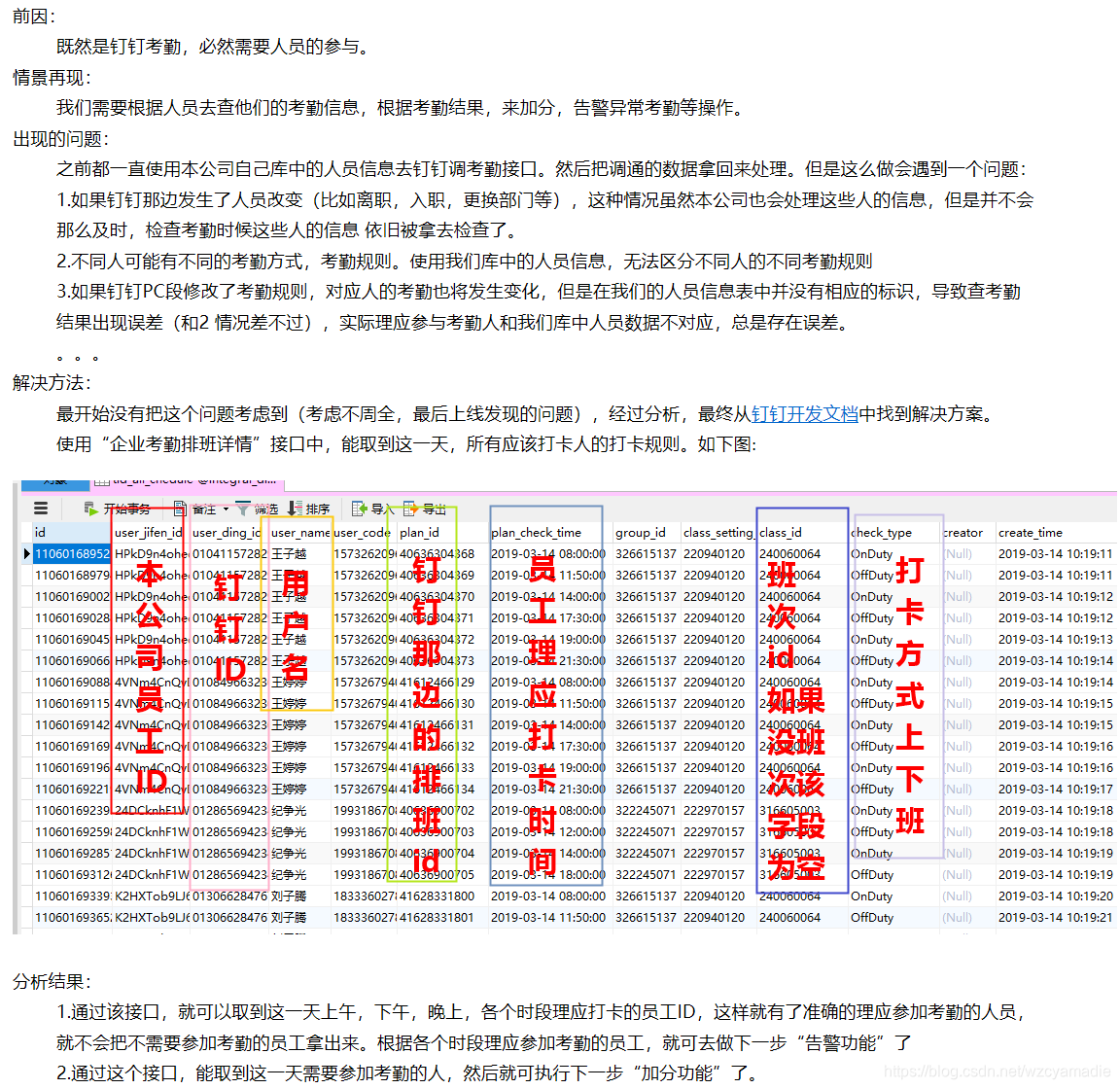Select the class_setting column header

click(717, 533)
